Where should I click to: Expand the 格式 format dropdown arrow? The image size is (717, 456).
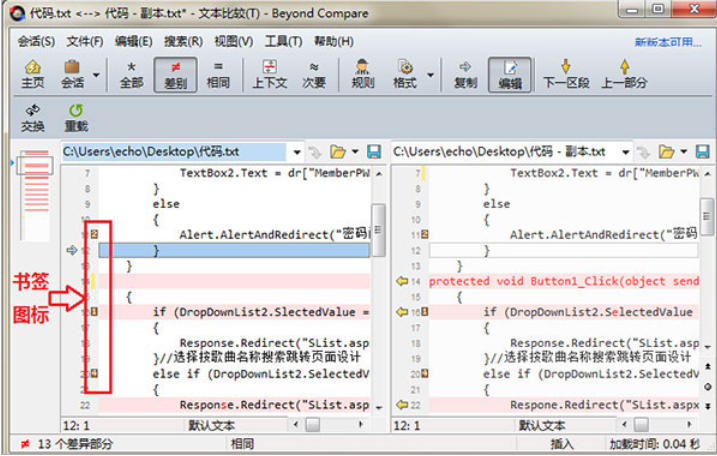[x=431, y=74]
